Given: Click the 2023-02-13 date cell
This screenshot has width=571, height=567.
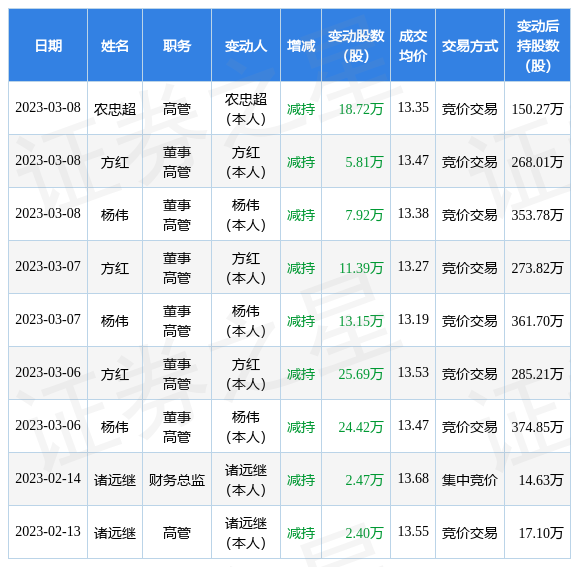Looking at the screenshot, I should tap(48, 532).
